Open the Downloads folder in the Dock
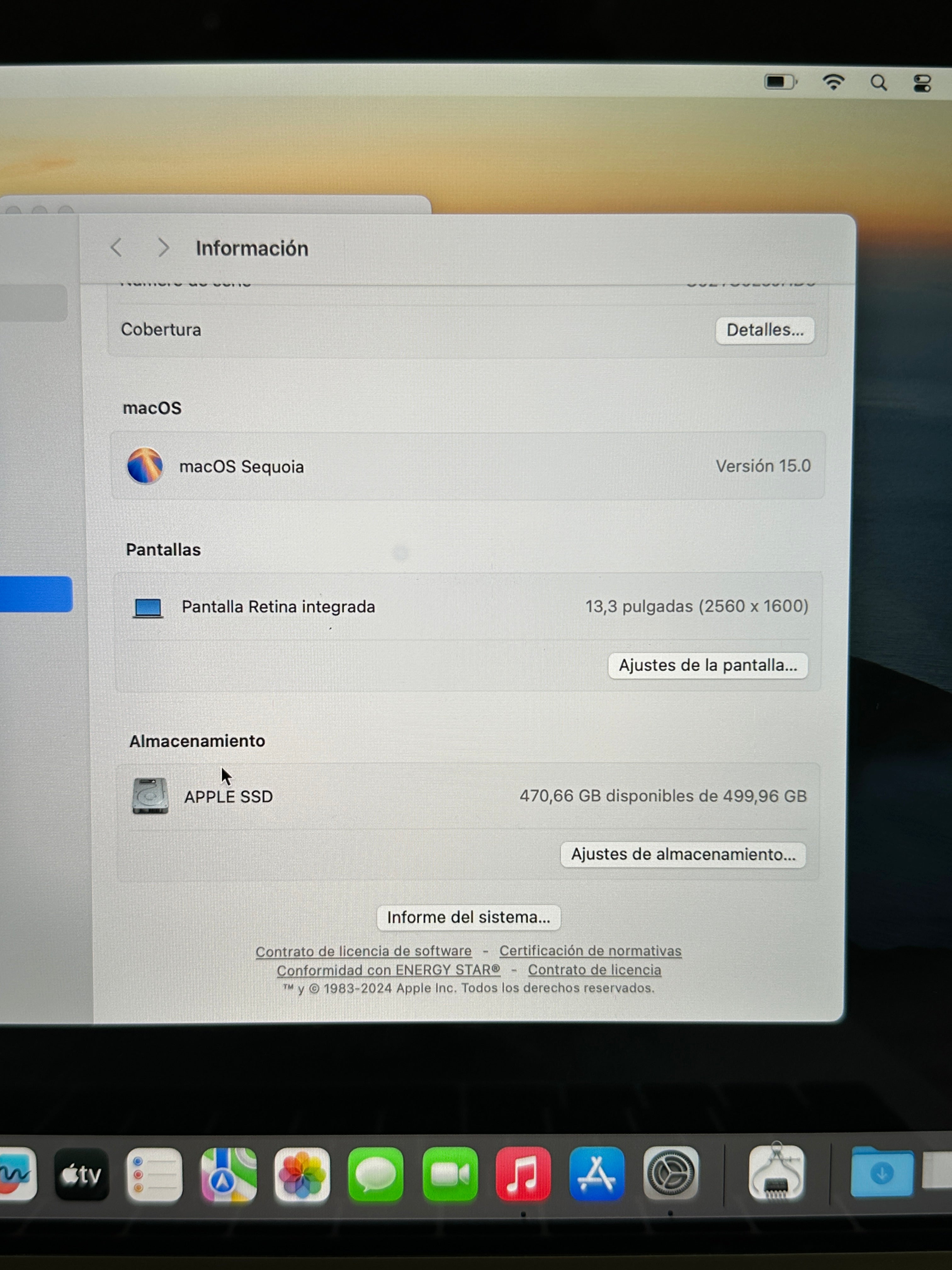 point(882,1172)
